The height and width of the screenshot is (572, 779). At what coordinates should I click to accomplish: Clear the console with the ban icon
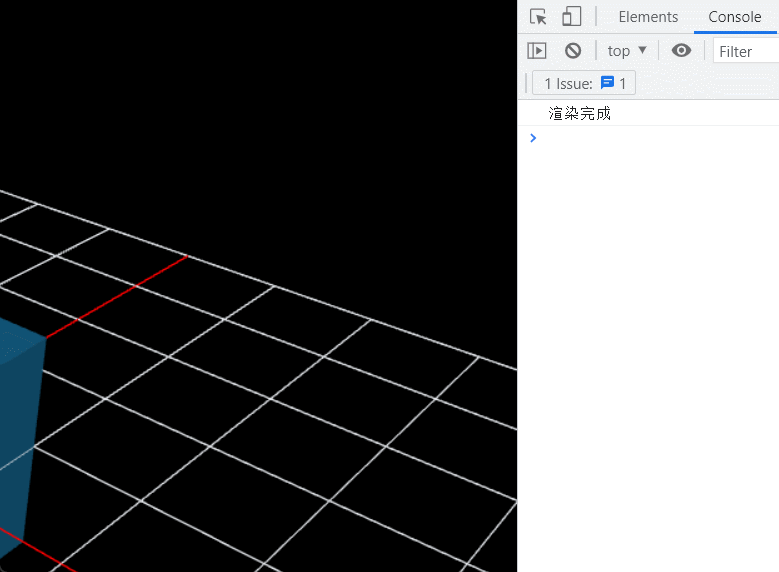(x=573, y=51)
